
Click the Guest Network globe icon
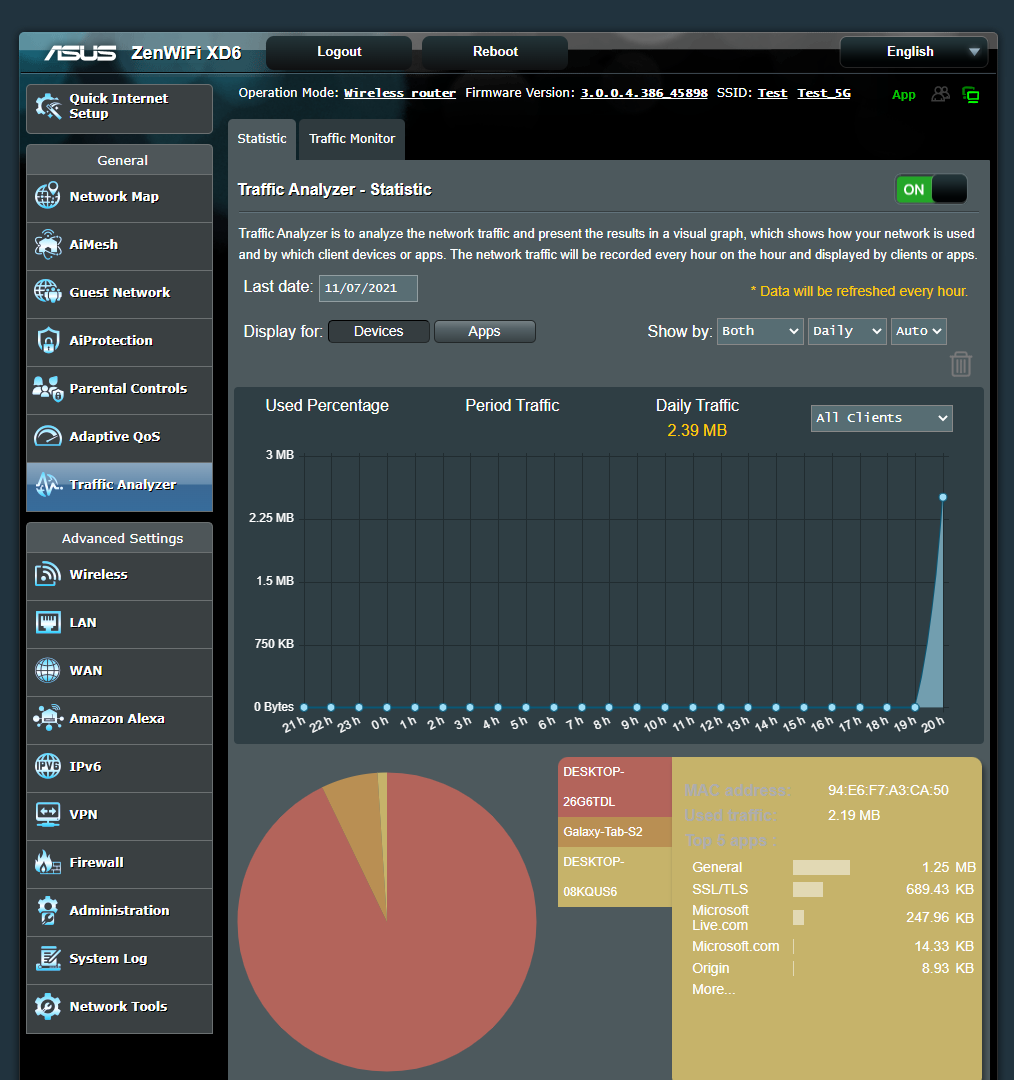point(48,292)
